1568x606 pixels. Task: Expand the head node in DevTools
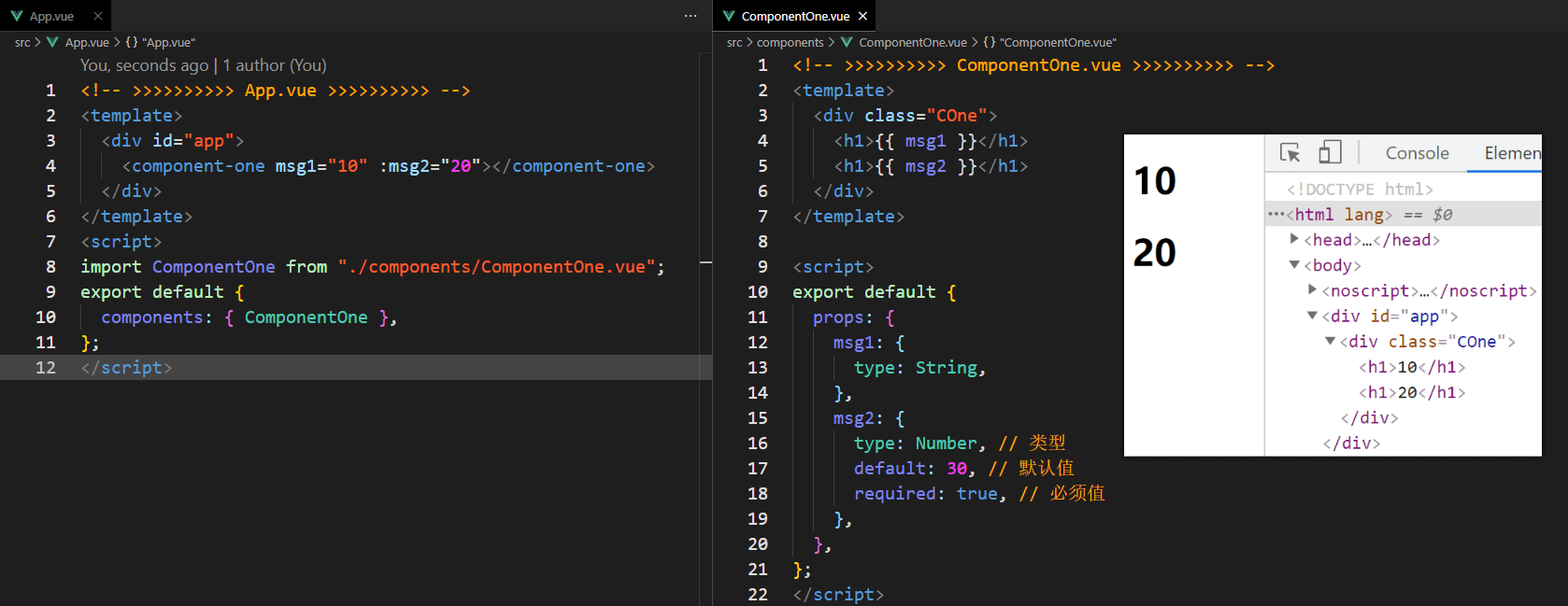pyautogui.click(x=1294, y=239)
